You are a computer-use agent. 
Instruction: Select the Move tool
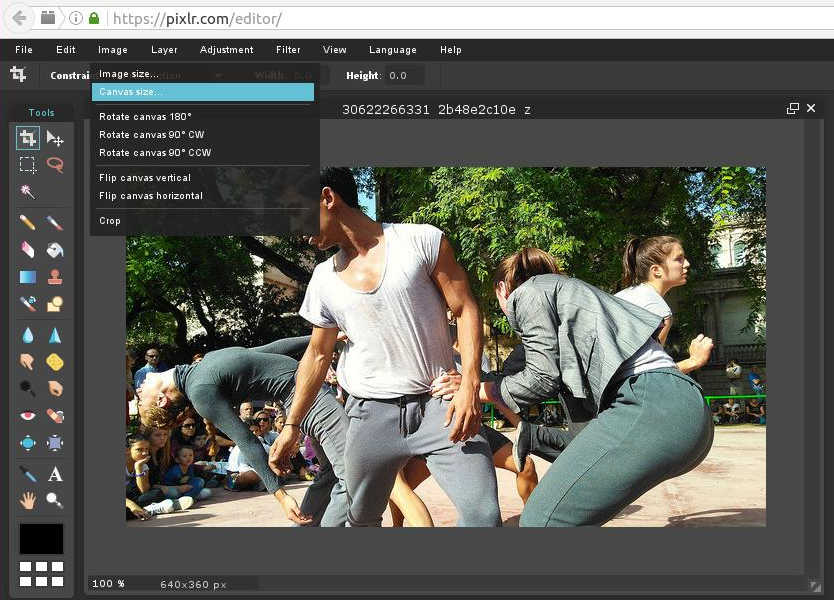pyautogui.click(x=55, y=139)
